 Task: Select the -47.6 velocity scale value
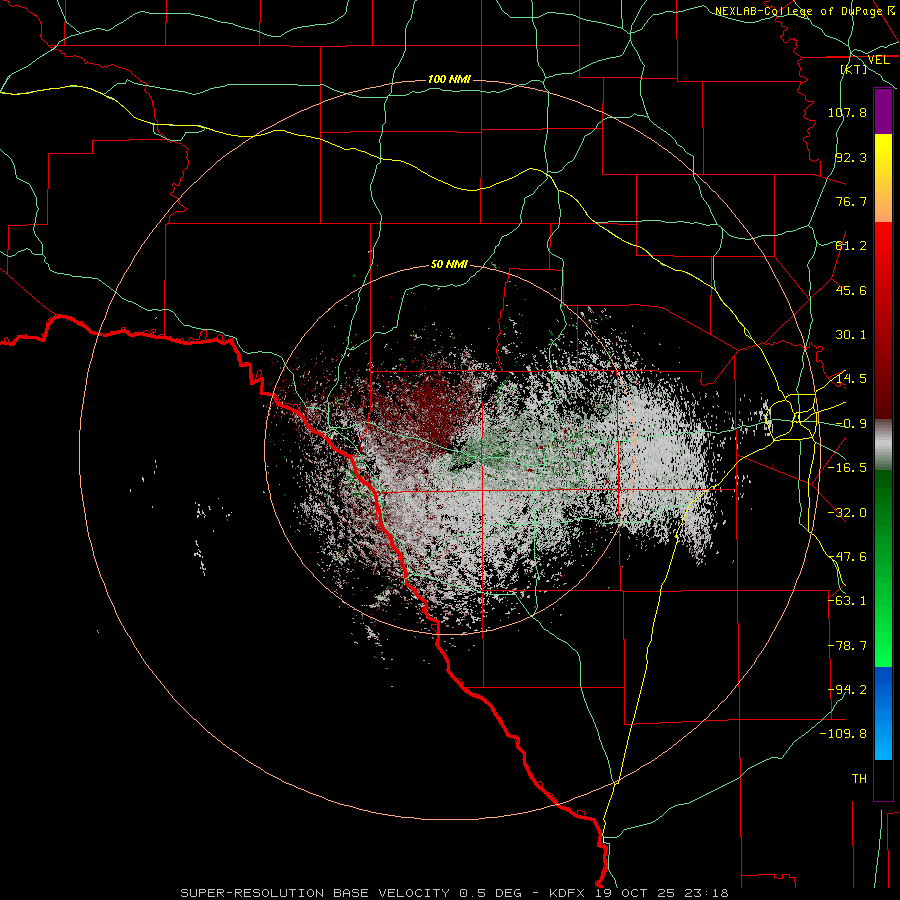tap(847, 557)
